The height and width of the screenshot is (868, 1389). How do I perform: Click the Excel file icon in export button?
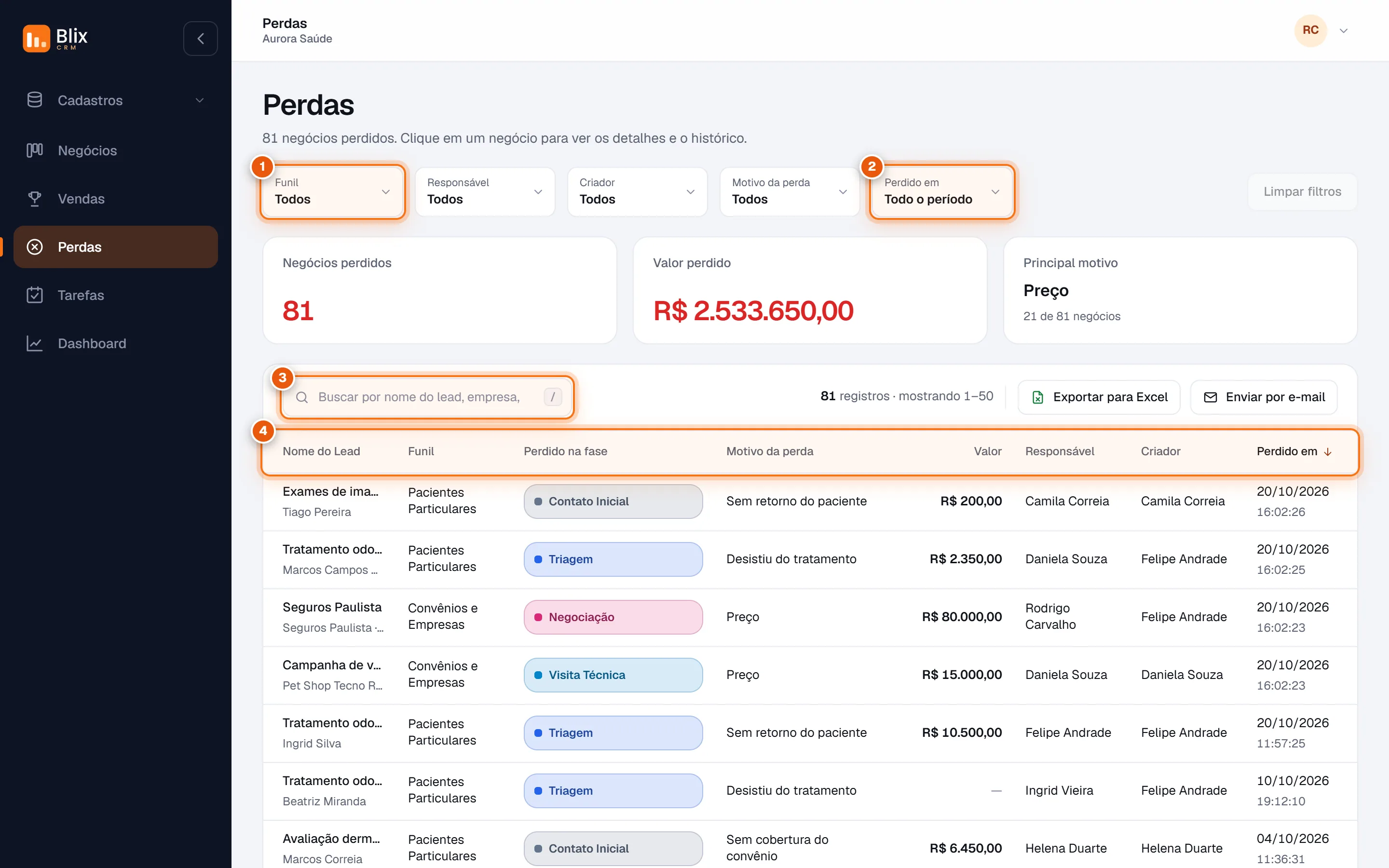[1038, 397]
